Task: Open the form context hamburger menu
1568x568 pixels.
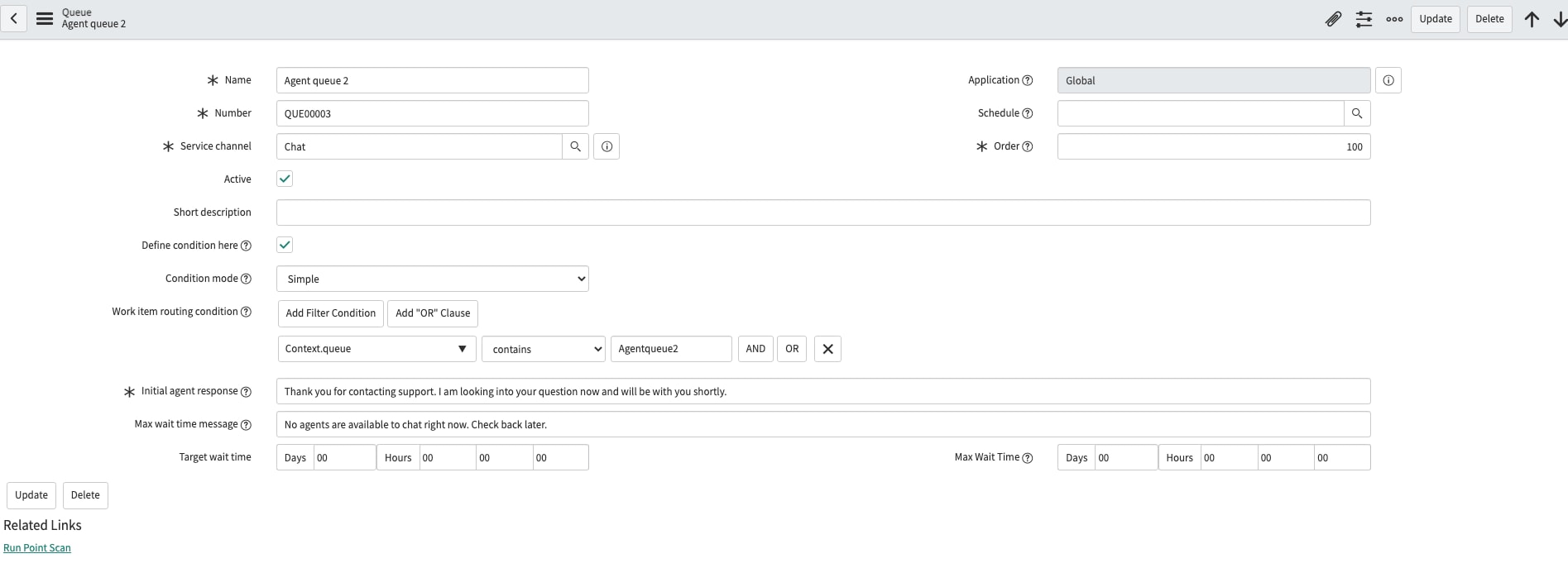Action: tap(45, 18)
